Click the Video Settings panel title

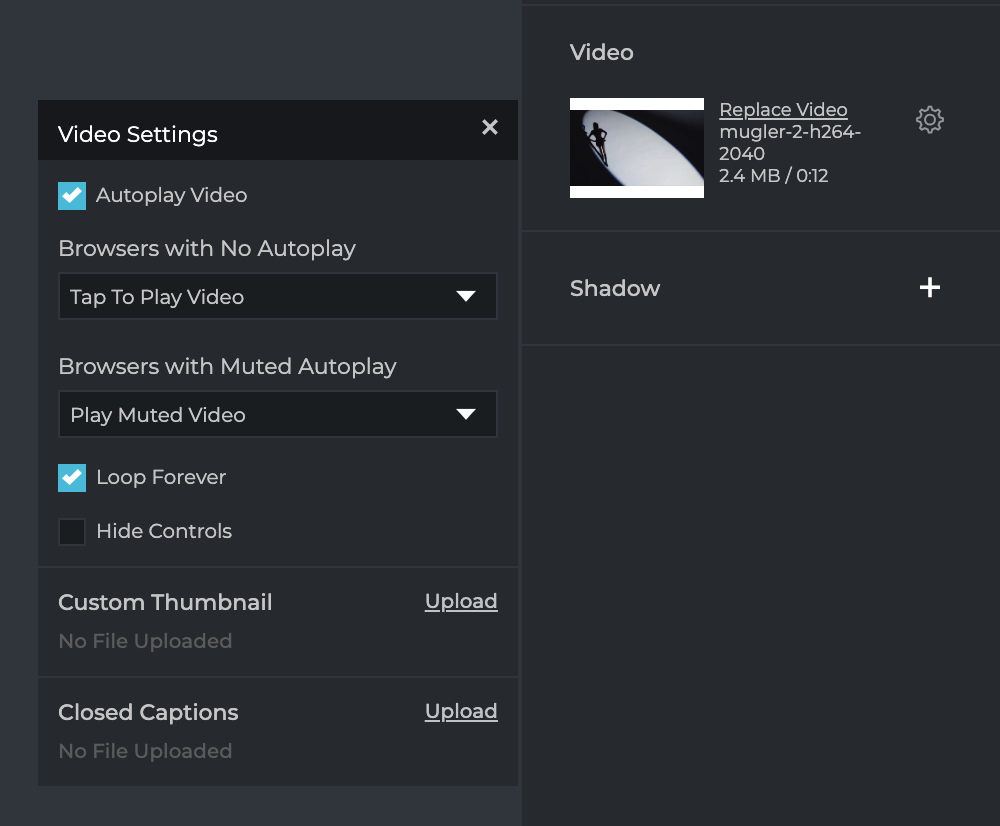click(138, 134)
